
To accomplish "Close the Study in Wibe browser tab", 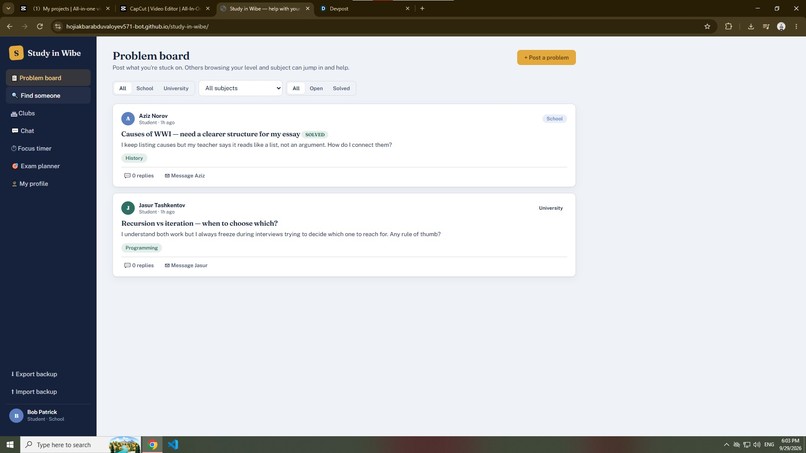I will coord(307,9).
